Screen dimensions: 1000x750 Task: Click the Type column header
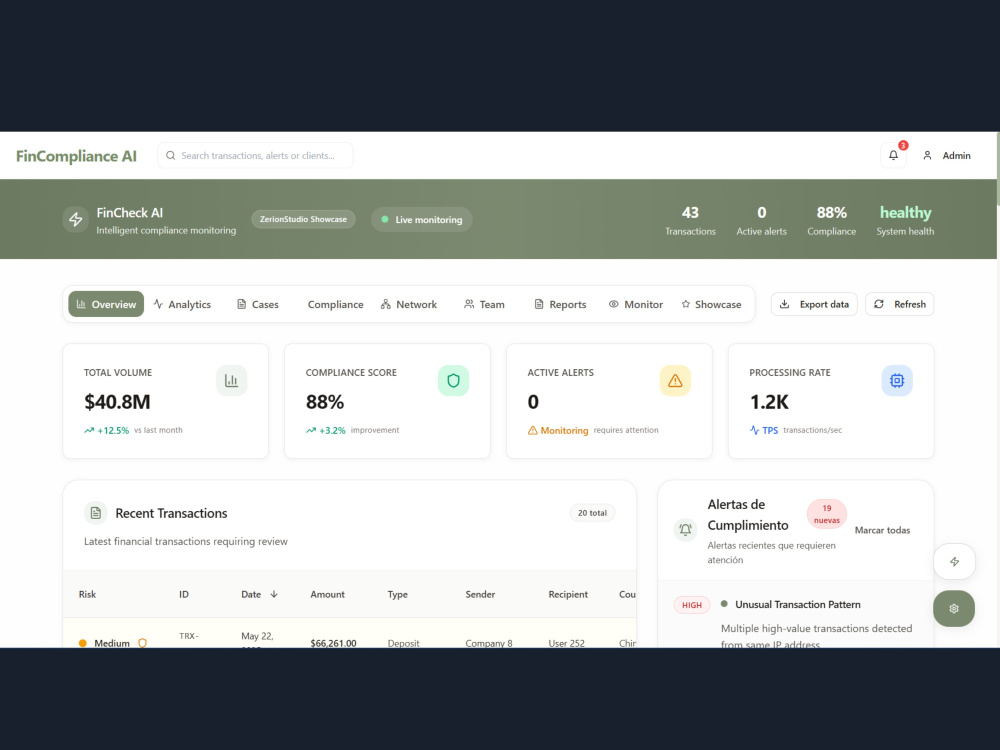pyautogui.click(x=397, y=594)
